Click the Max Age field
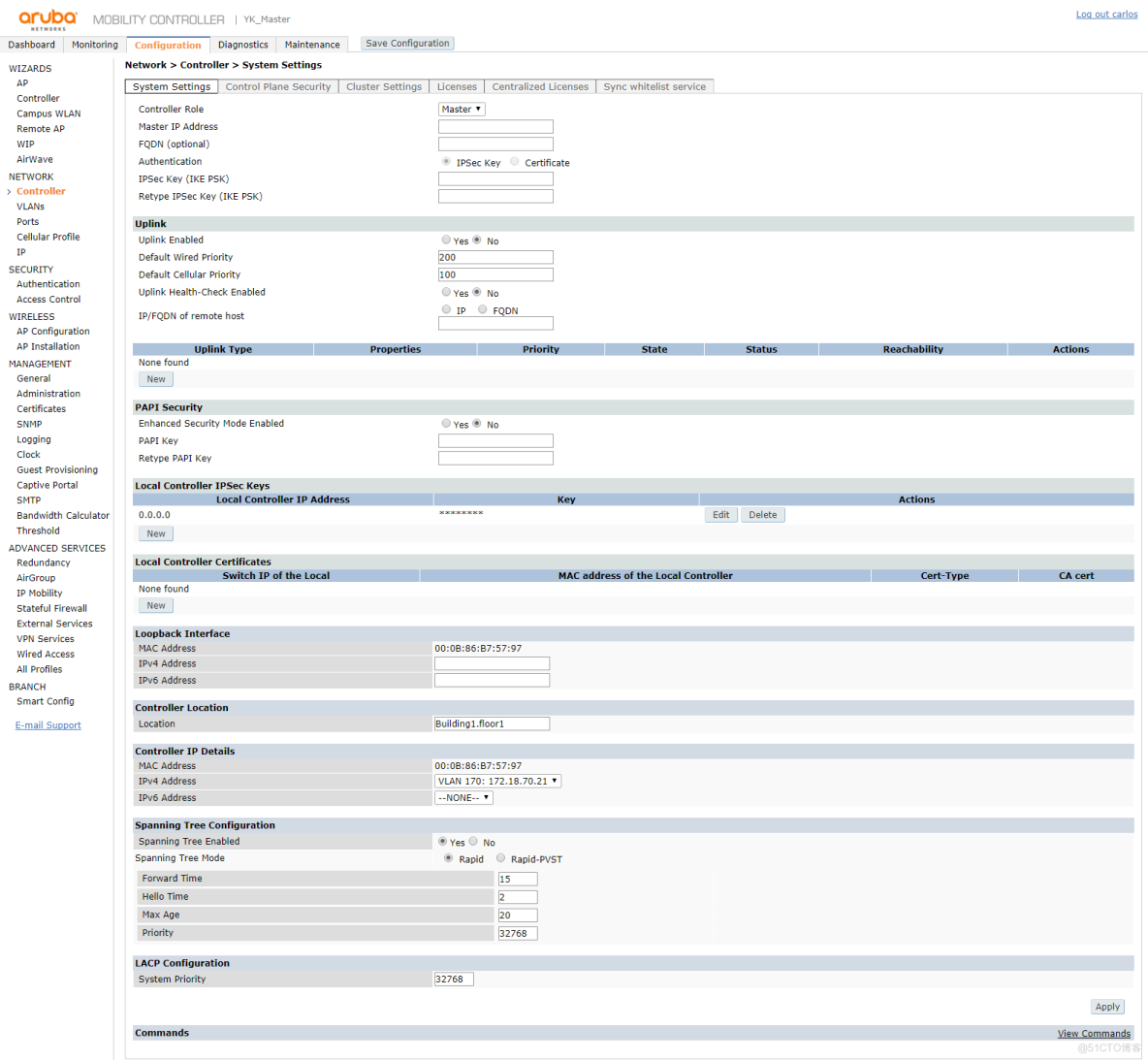Image resolution: width=1148 pixels, height=1060 pixels. tap(518, 915)
